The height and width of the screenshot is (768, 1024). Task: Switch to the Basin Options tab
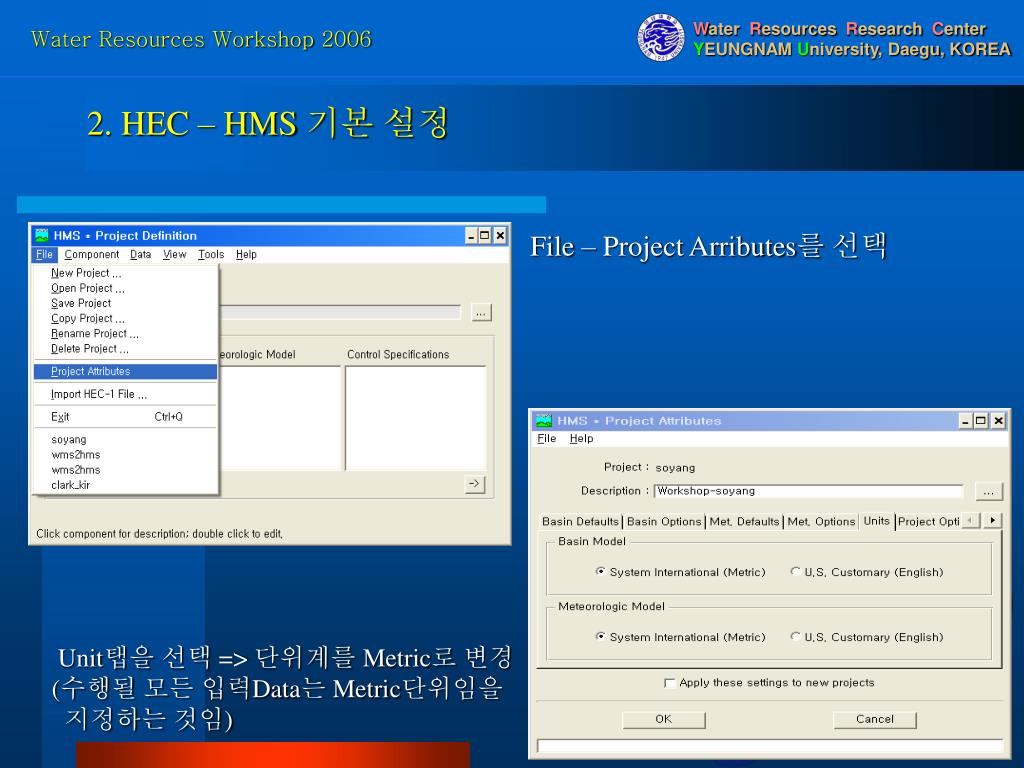coord(664,521)
